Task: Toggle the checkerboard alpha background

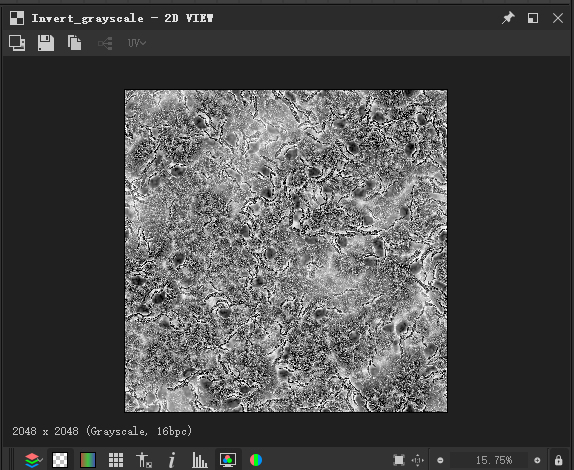Action: pyautogui.click(x=60, y=460)
